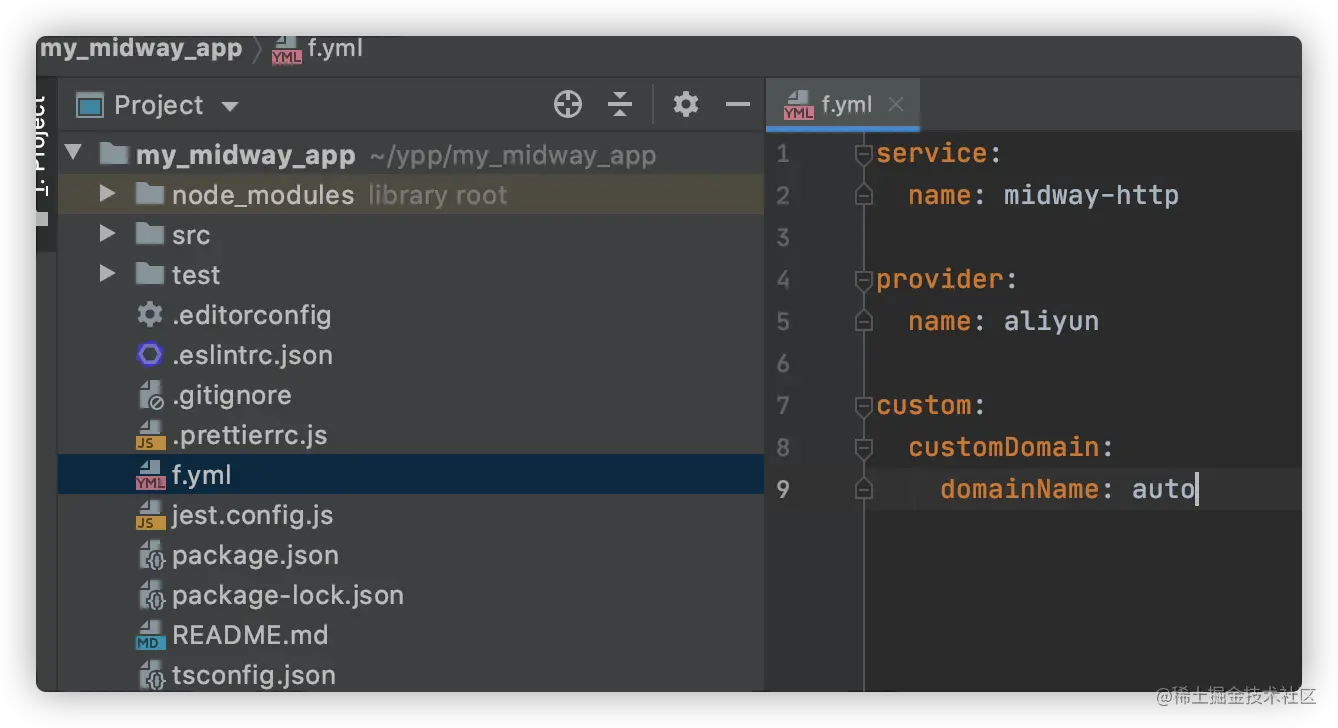The image size is (1338, 728).
Task: Select the node_modules folder icon
Action: click(x=150, y=193)
